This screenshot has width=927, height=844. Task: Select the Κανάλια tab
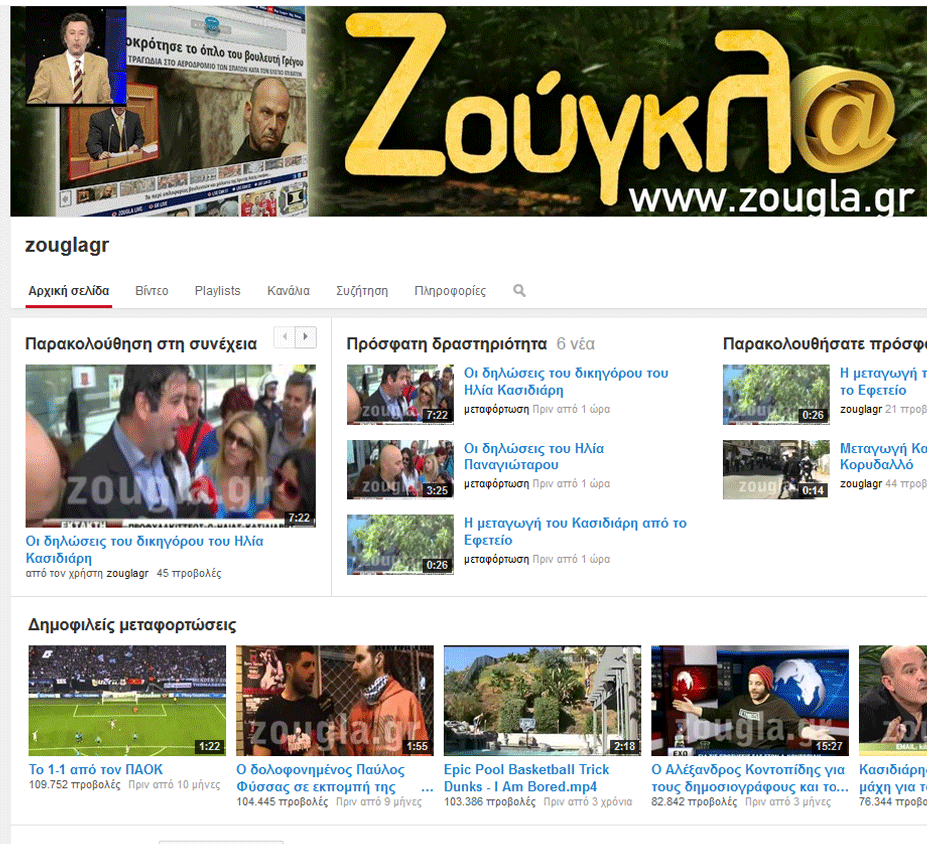(x=288, y=291)
